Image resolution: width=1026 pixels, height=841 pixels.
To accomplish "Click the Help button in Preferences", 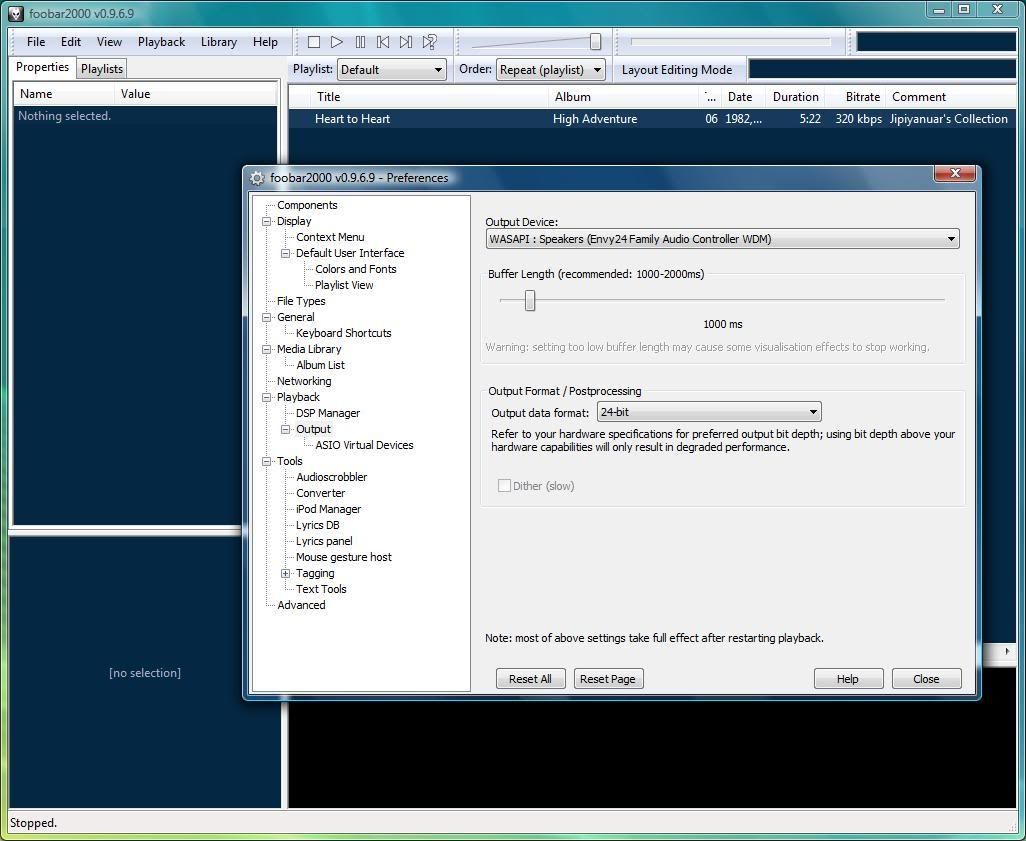I will (x=848, y=679).
